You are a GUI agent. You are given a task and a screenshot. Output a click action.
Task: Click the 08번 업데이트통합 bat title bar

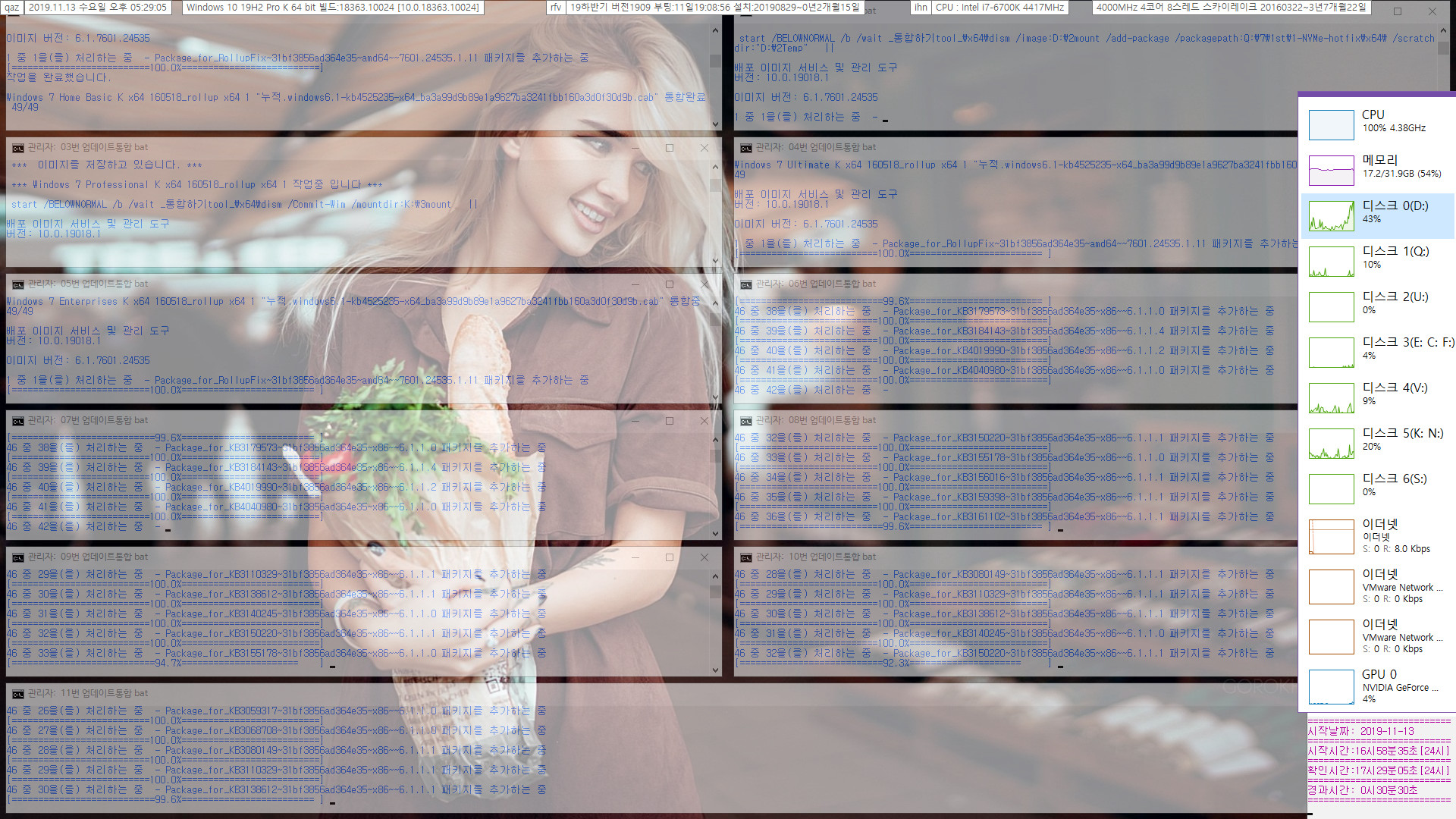pyautogui.click(x=1015, y=421)
